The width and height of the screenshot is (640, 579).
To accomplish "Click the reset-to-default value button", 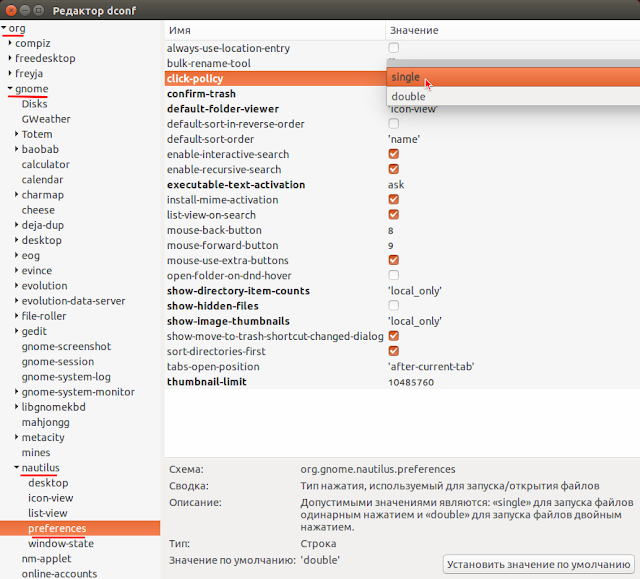I will click(x=538, y=564).
